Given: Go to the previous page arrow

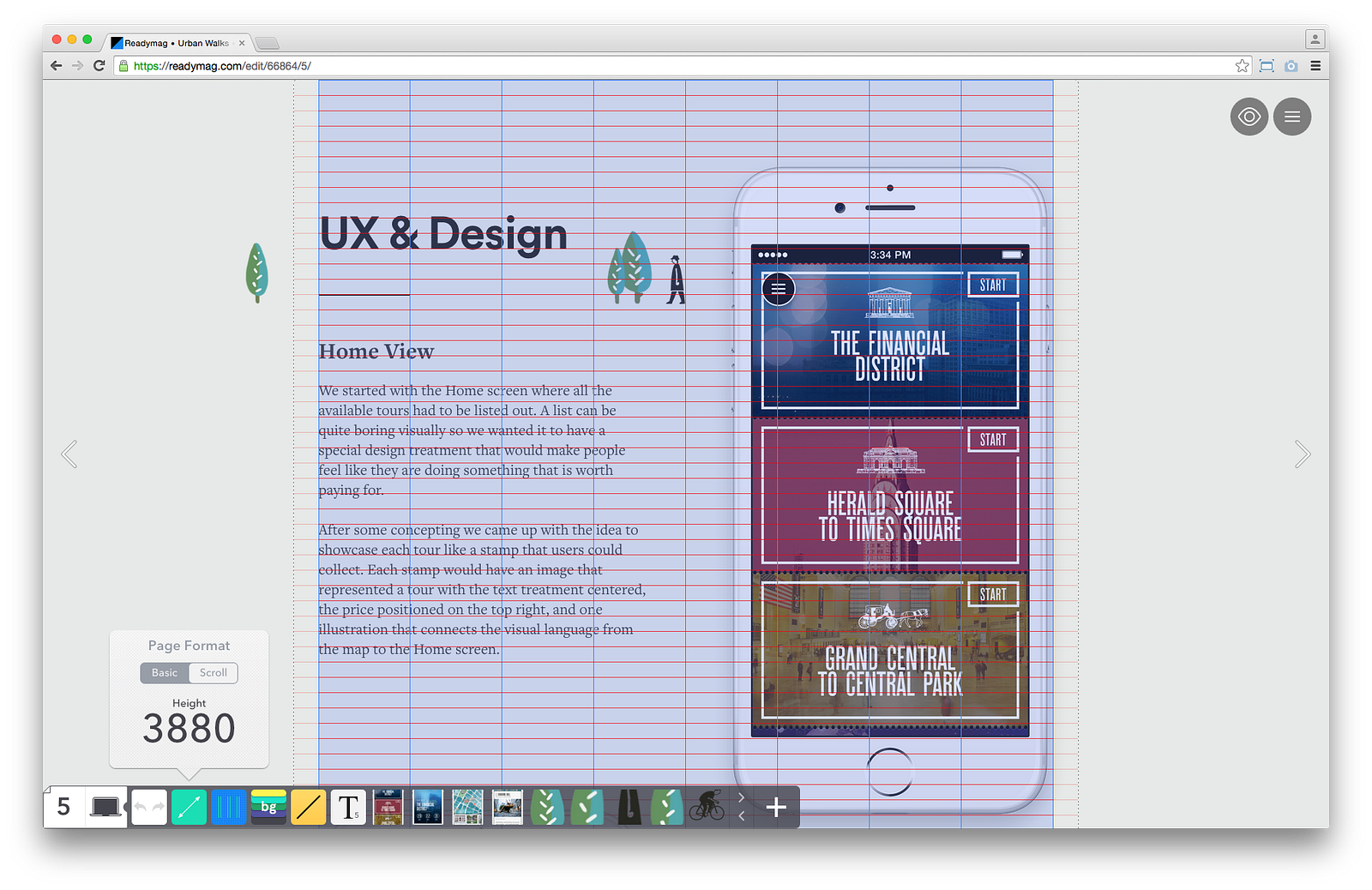Looking at the screenshot, I should 69,454.
